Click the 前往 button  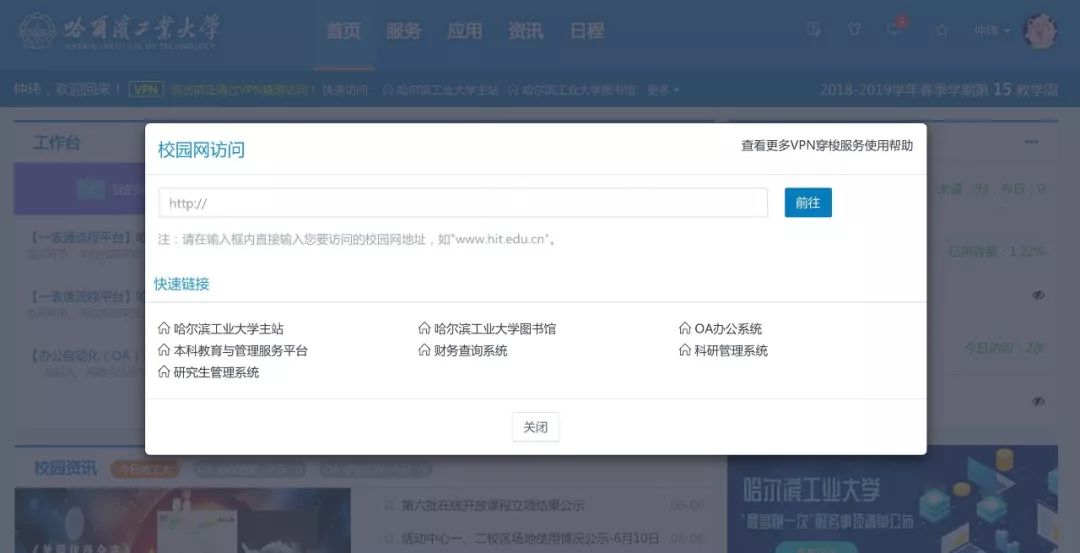point(808,202)
